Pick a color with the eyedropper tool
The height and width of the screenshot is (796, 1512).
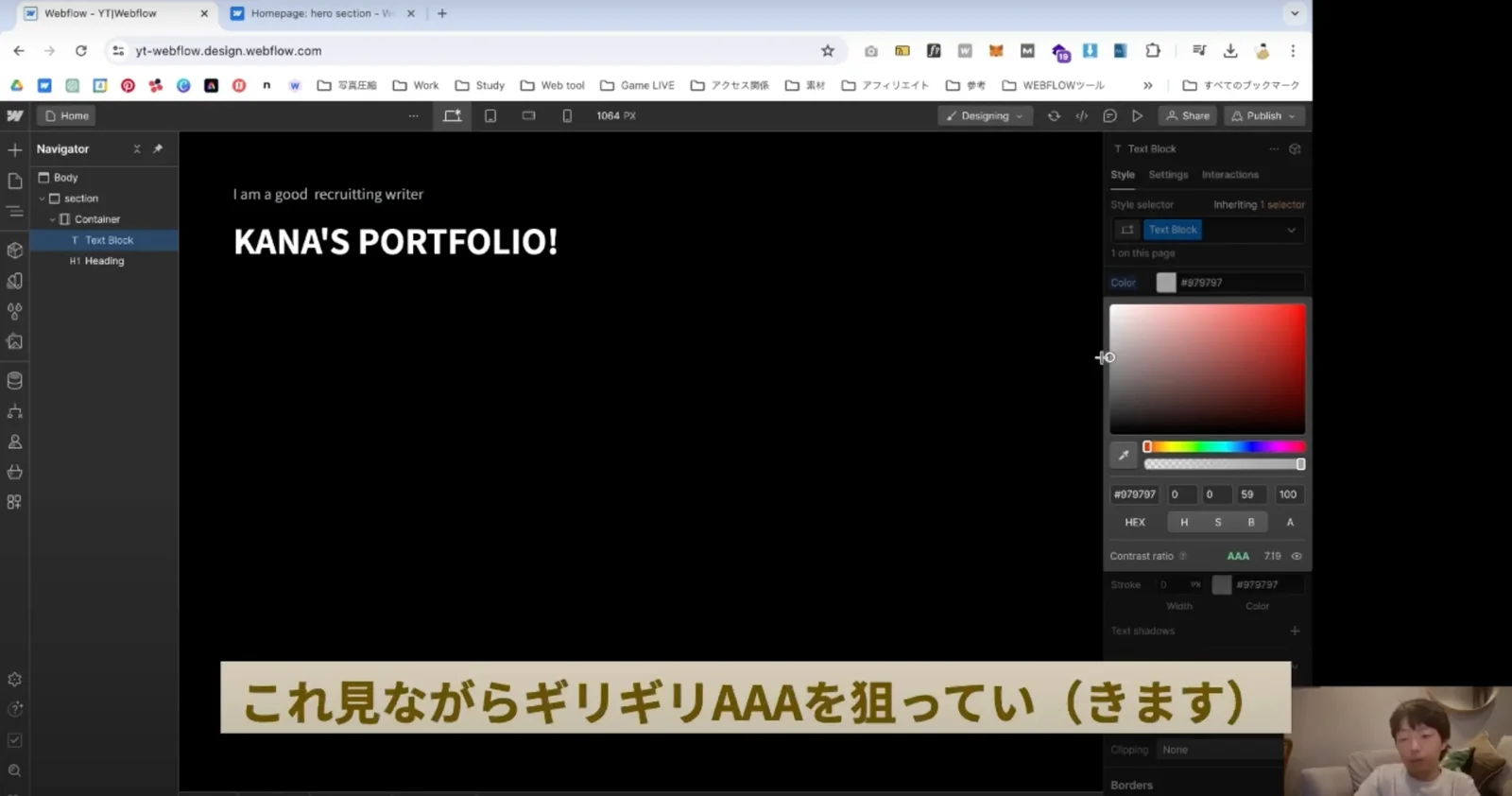pyautogui.click(x=1124, y=455)
